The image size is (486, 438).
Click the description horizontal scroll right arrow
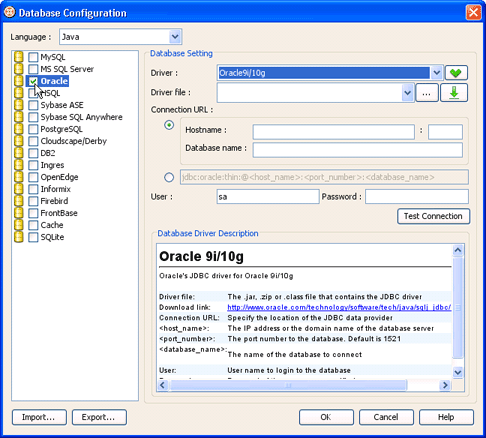point(445,385)
